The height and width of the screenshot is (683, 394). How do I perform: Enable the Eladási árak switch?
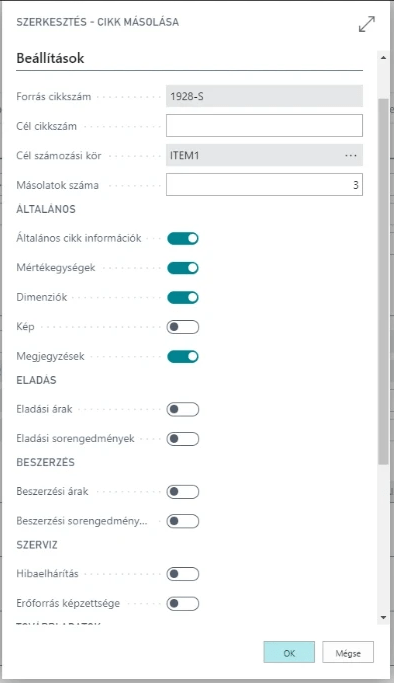183,409
